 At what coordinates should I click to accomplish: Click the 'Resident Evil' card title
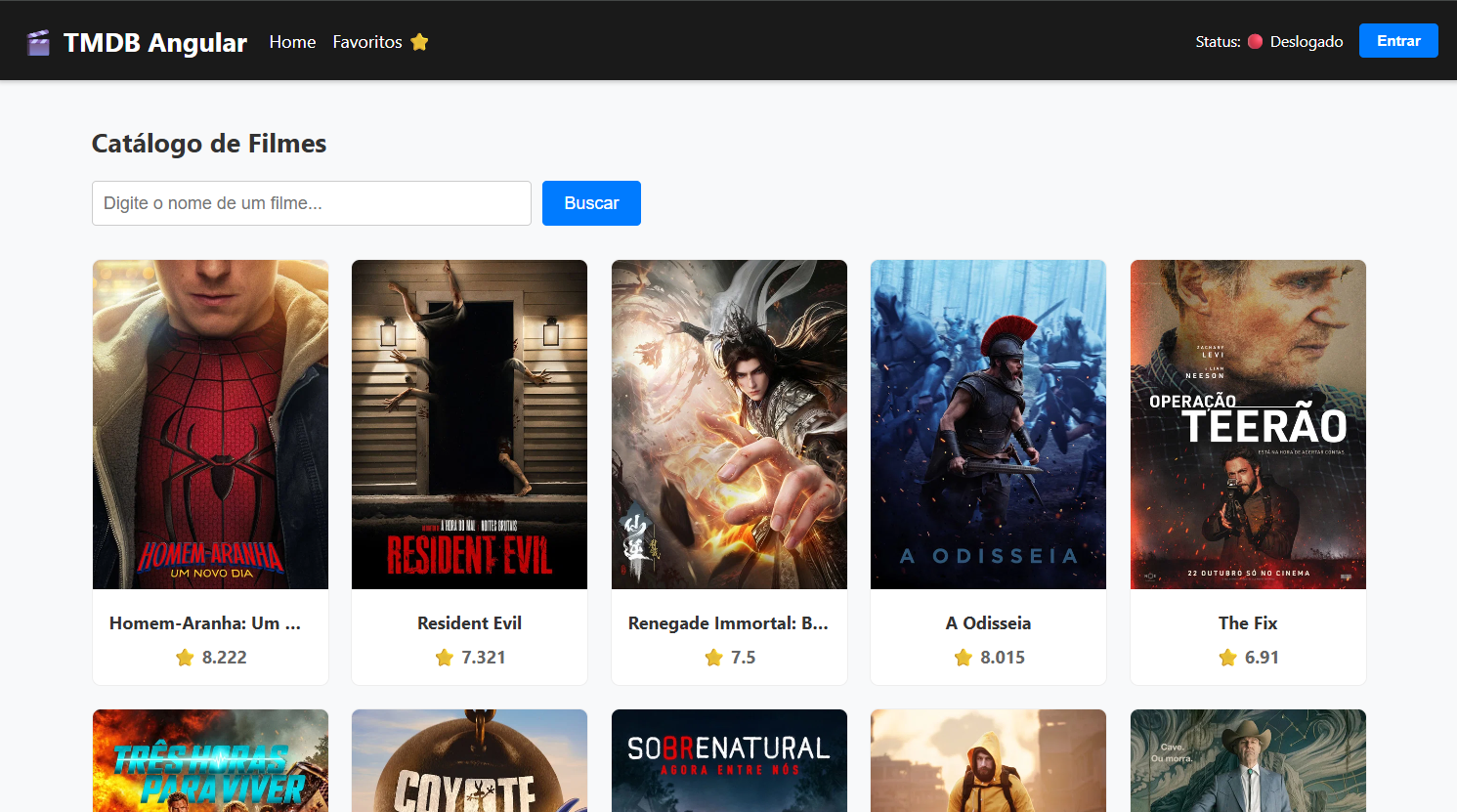point(470,623)
